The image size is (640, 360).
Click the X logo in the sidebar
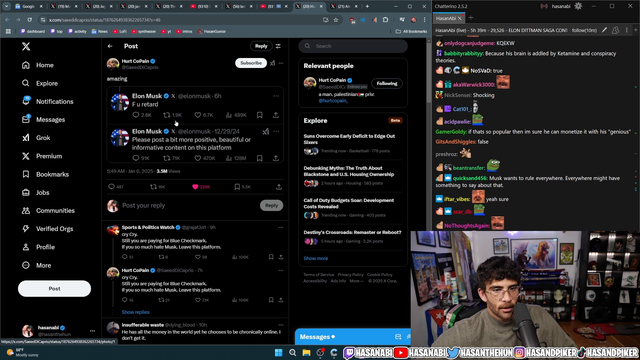pyautogui.click(x=26, y=47)
